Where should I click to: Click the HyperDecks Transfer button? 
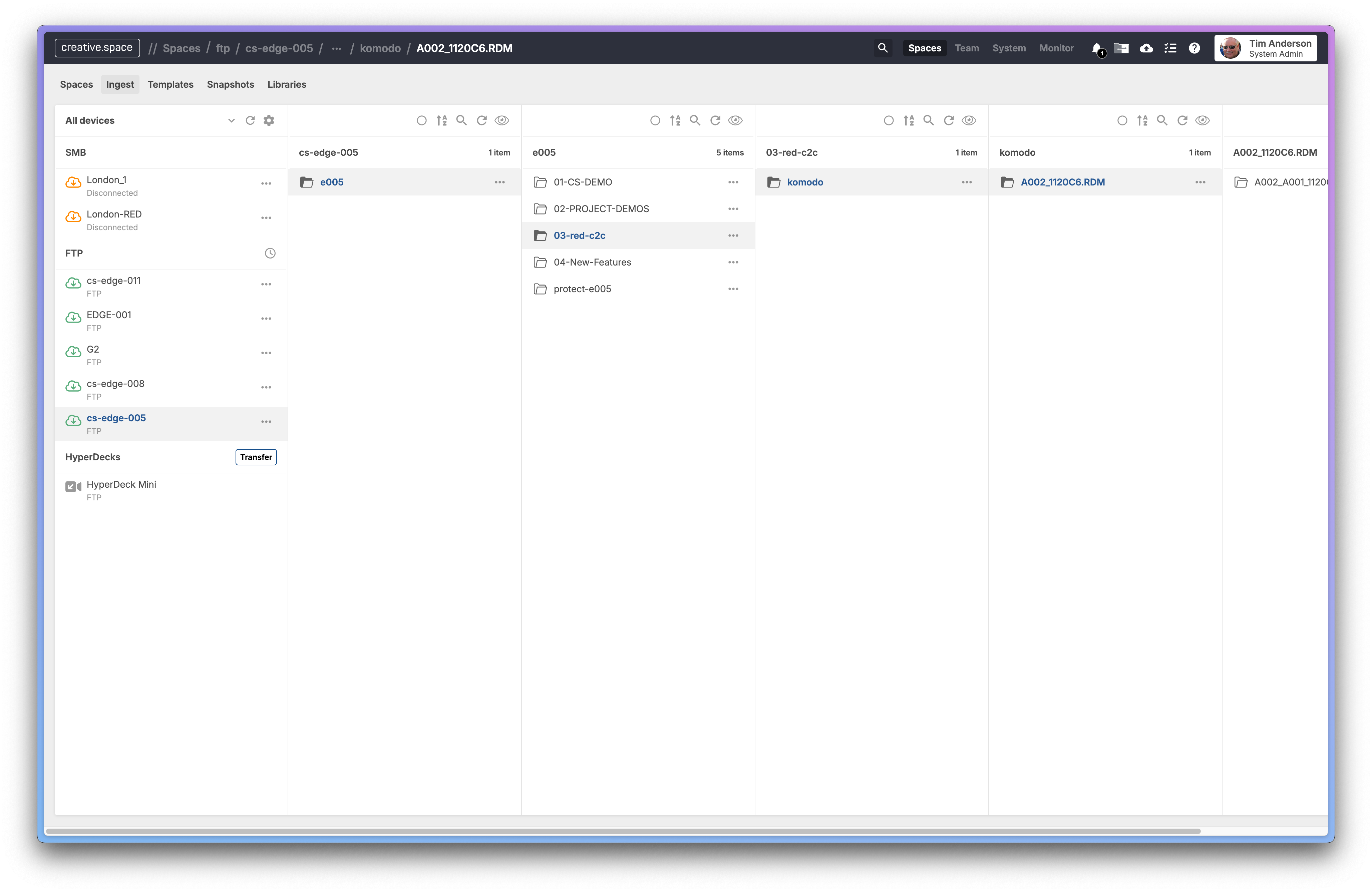[256, 457]
